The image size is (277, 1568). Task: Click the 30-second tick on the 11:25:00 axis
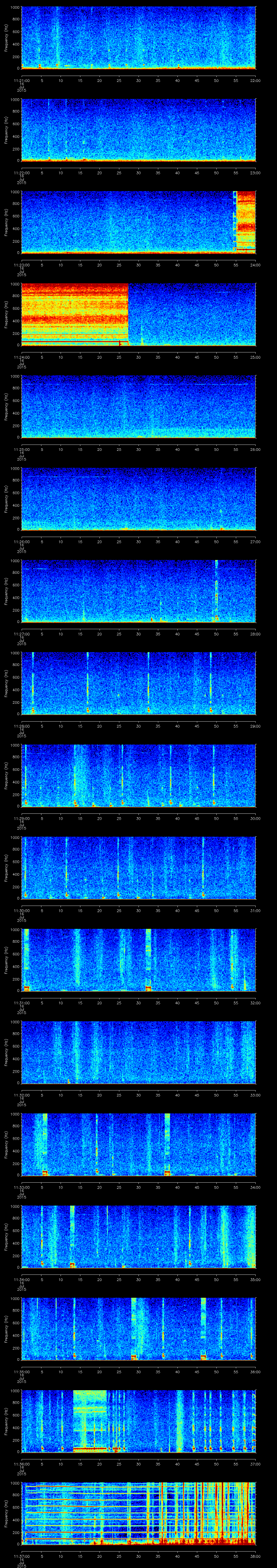coord(138,449)
